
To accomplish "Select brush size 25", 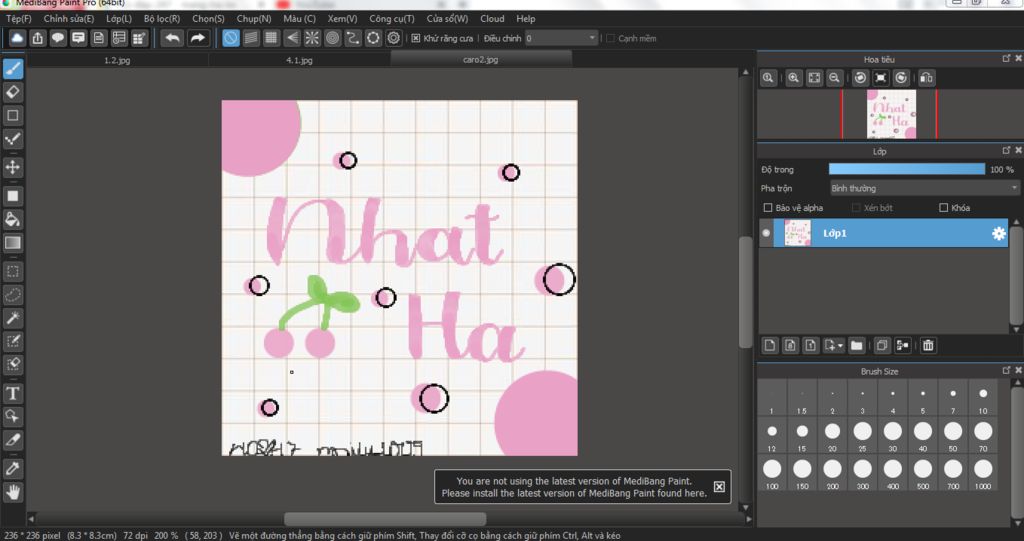I will click(863, 436).
